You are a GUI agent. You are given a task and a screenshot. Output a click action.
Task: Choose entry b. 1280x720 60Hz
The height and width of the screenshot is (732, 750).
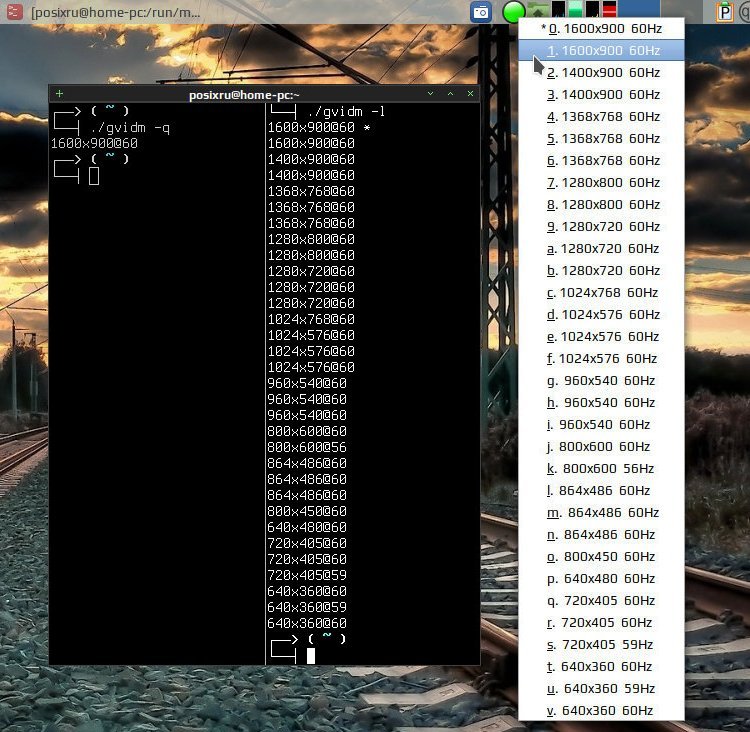tap(601, 270)
